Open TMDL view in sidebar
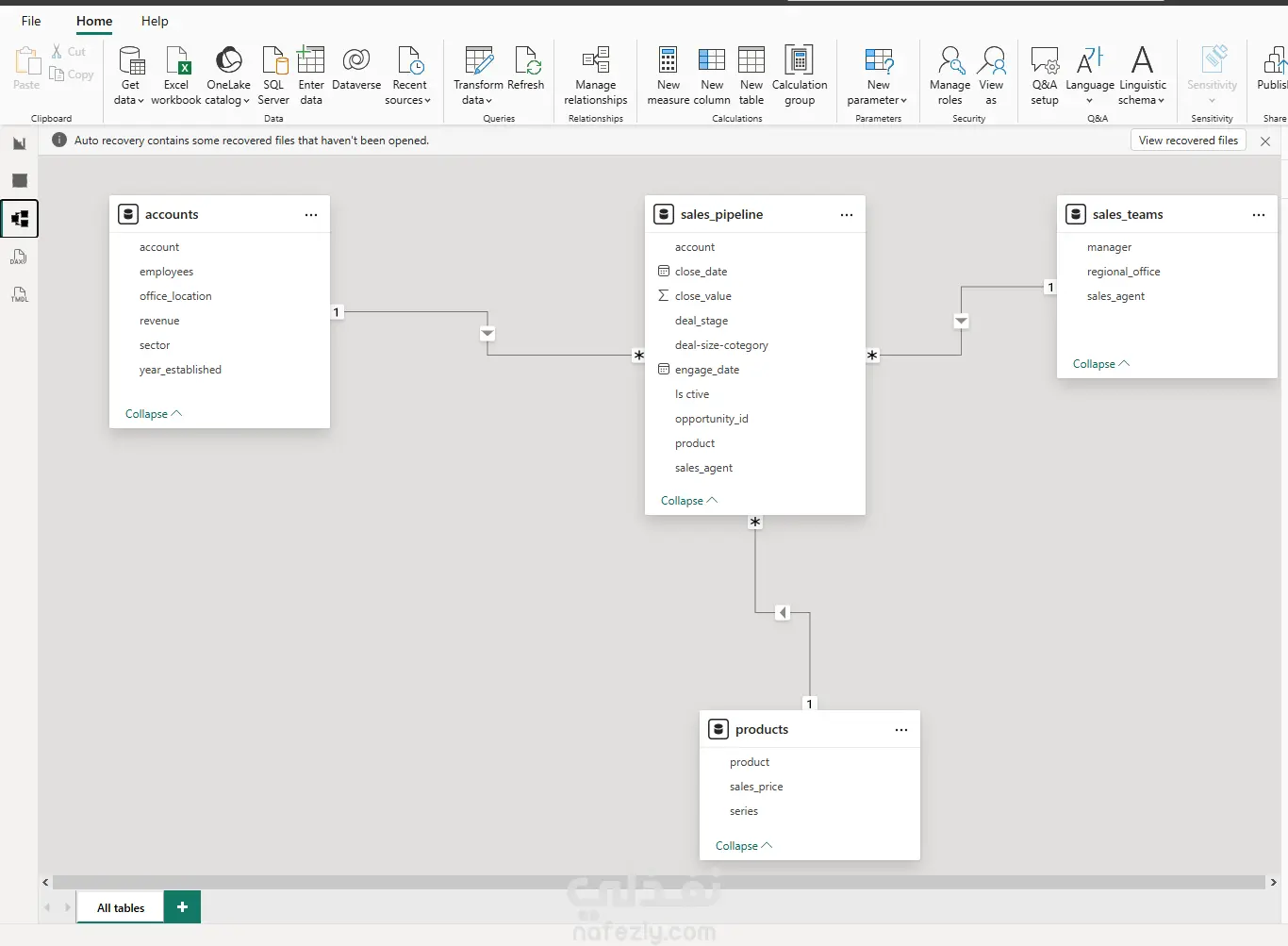Image resolution: width=1288 pixels, height=946 pixels. [x=20, y=294]
